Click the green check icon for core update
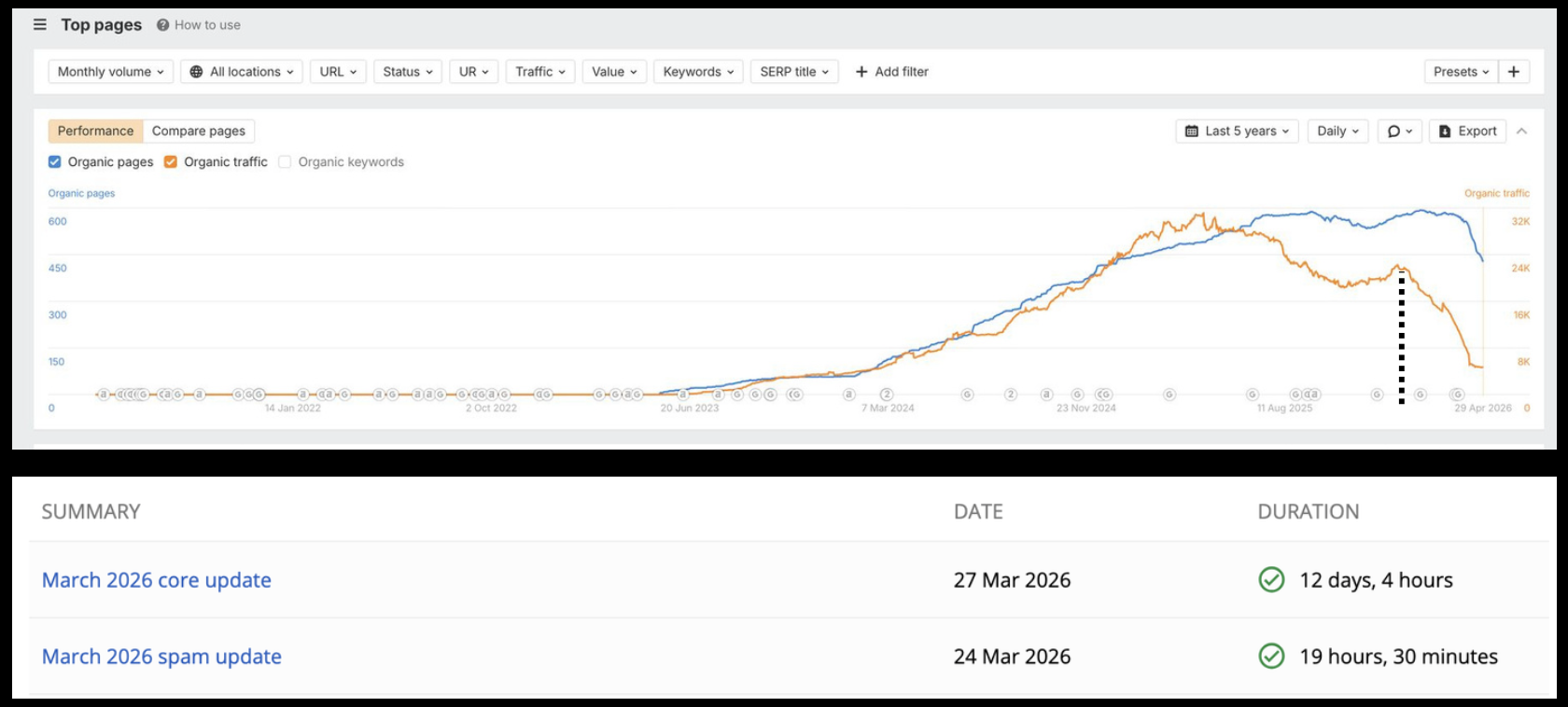The height and width of the screenshot is (707, 1568). coord(1271,580)
